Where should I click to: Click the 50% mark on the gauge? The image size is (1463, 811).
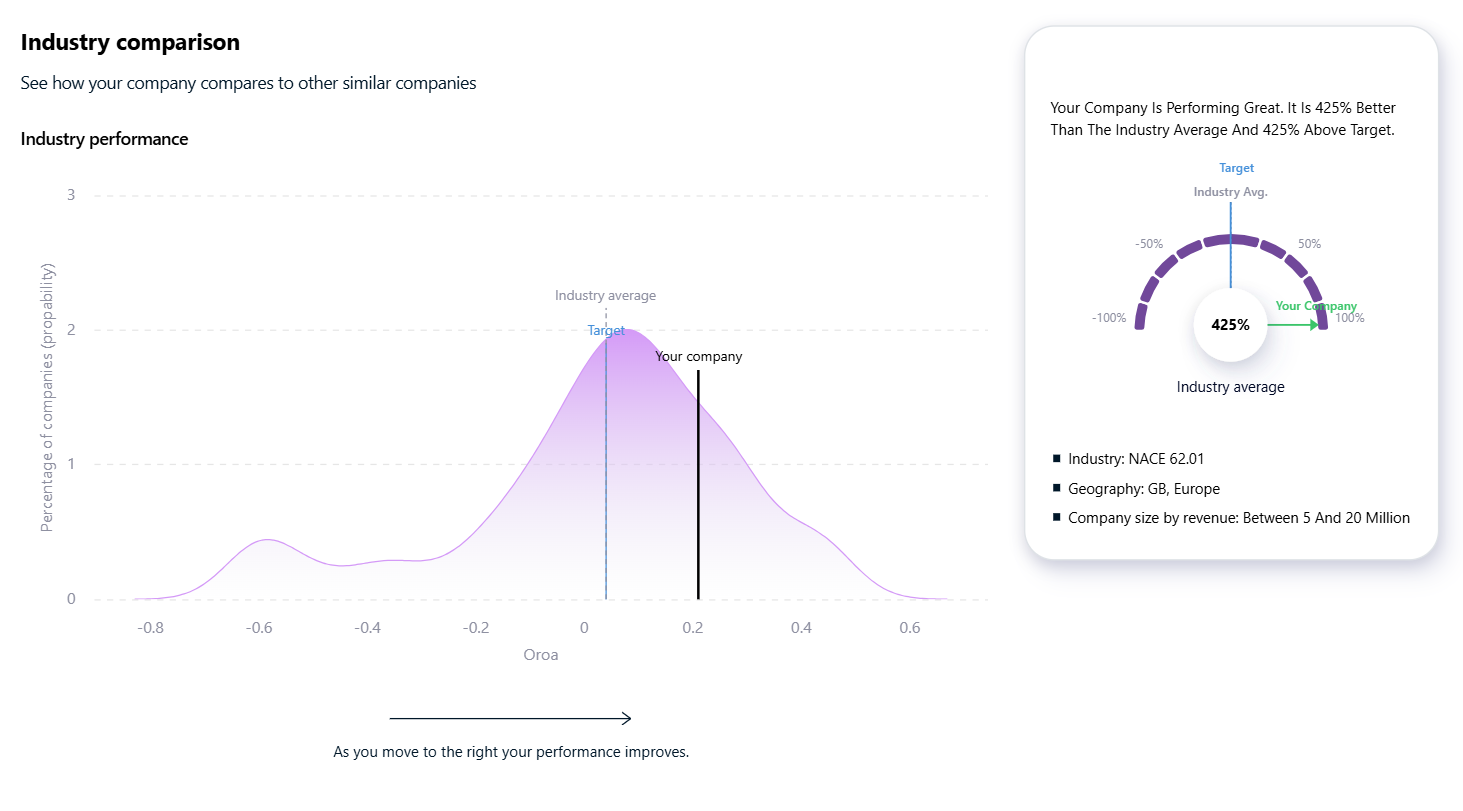pos(1309,244)
